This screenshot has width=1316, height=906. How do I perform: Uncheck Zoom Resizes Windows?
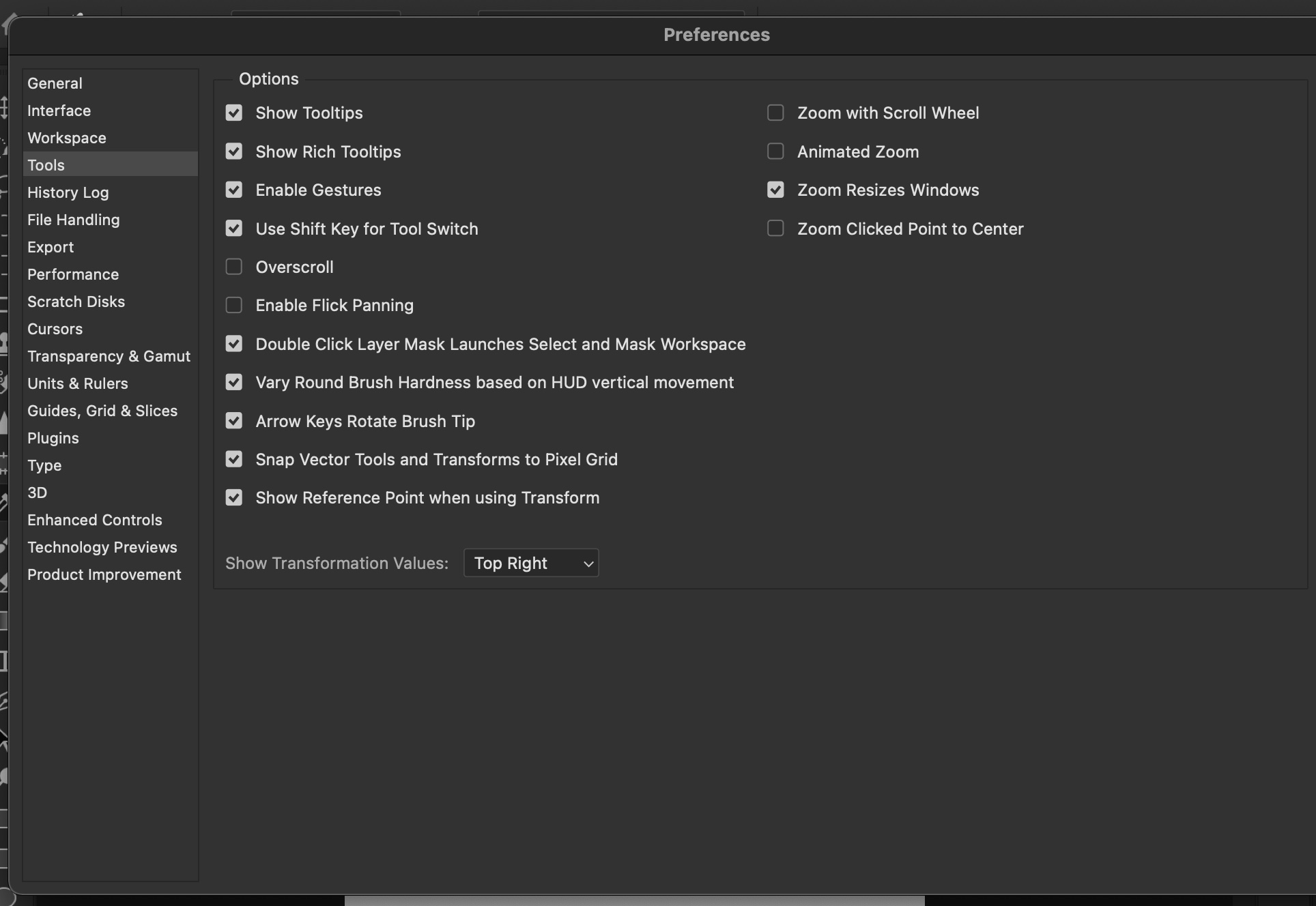click(775, 190)
